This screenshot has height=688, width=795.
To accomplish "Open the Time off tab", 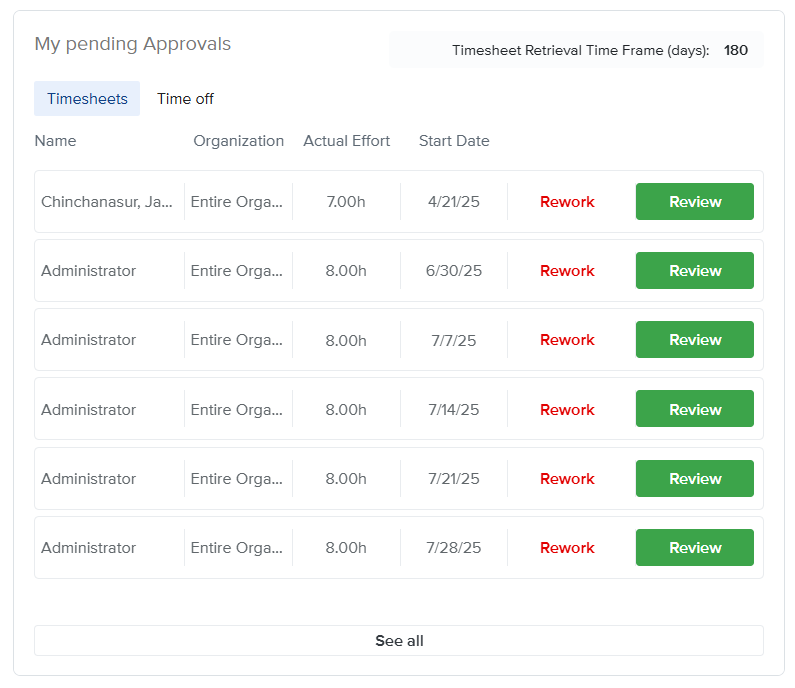I will 185,99.
